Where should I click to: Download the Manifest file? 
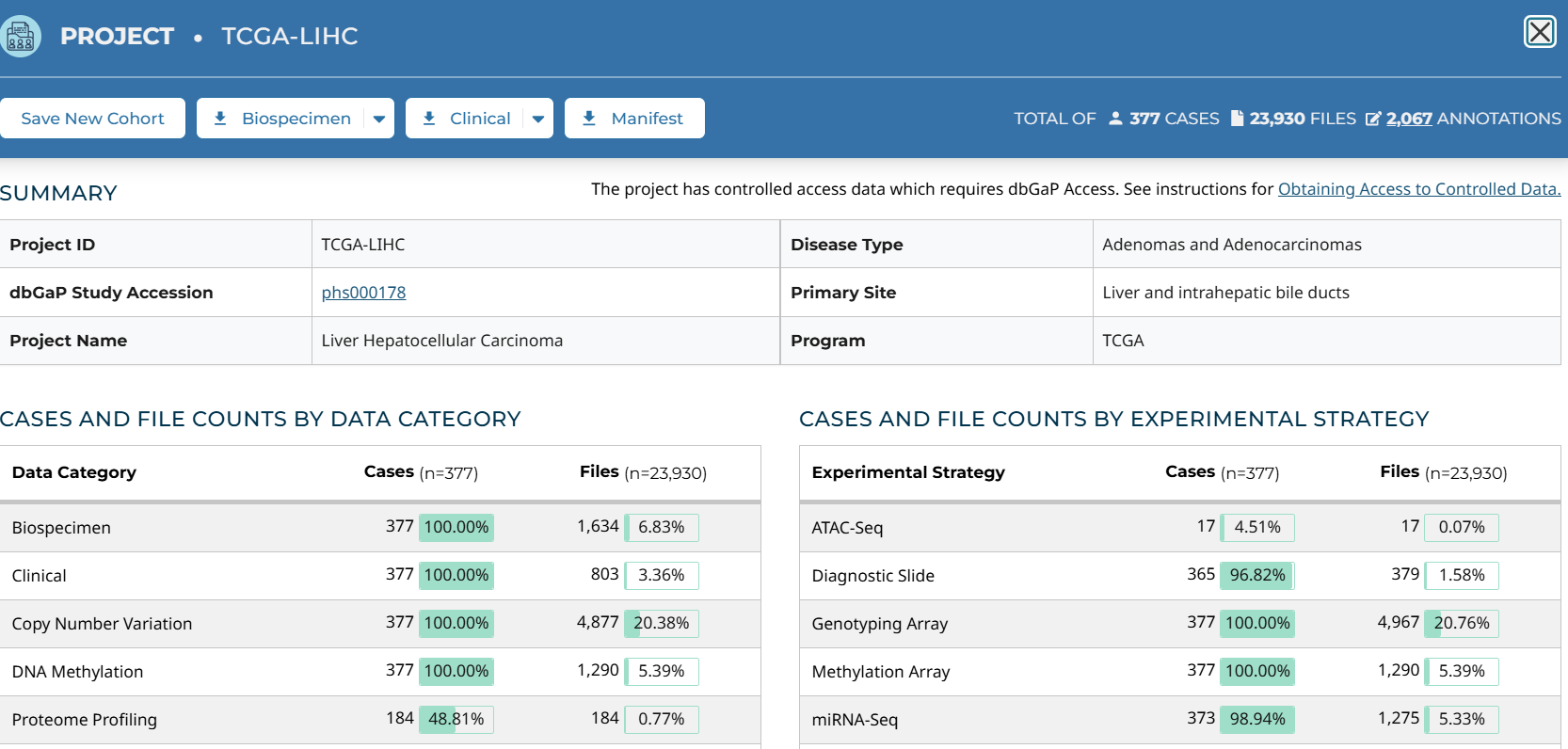pos(647,119)
